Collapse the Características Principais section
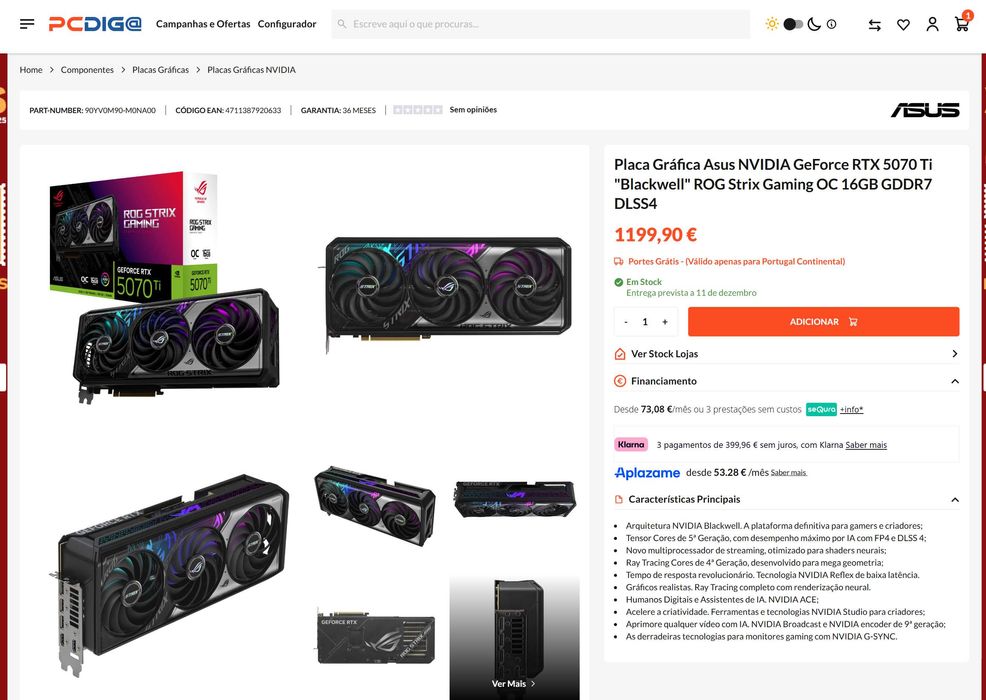 point(954,499)
